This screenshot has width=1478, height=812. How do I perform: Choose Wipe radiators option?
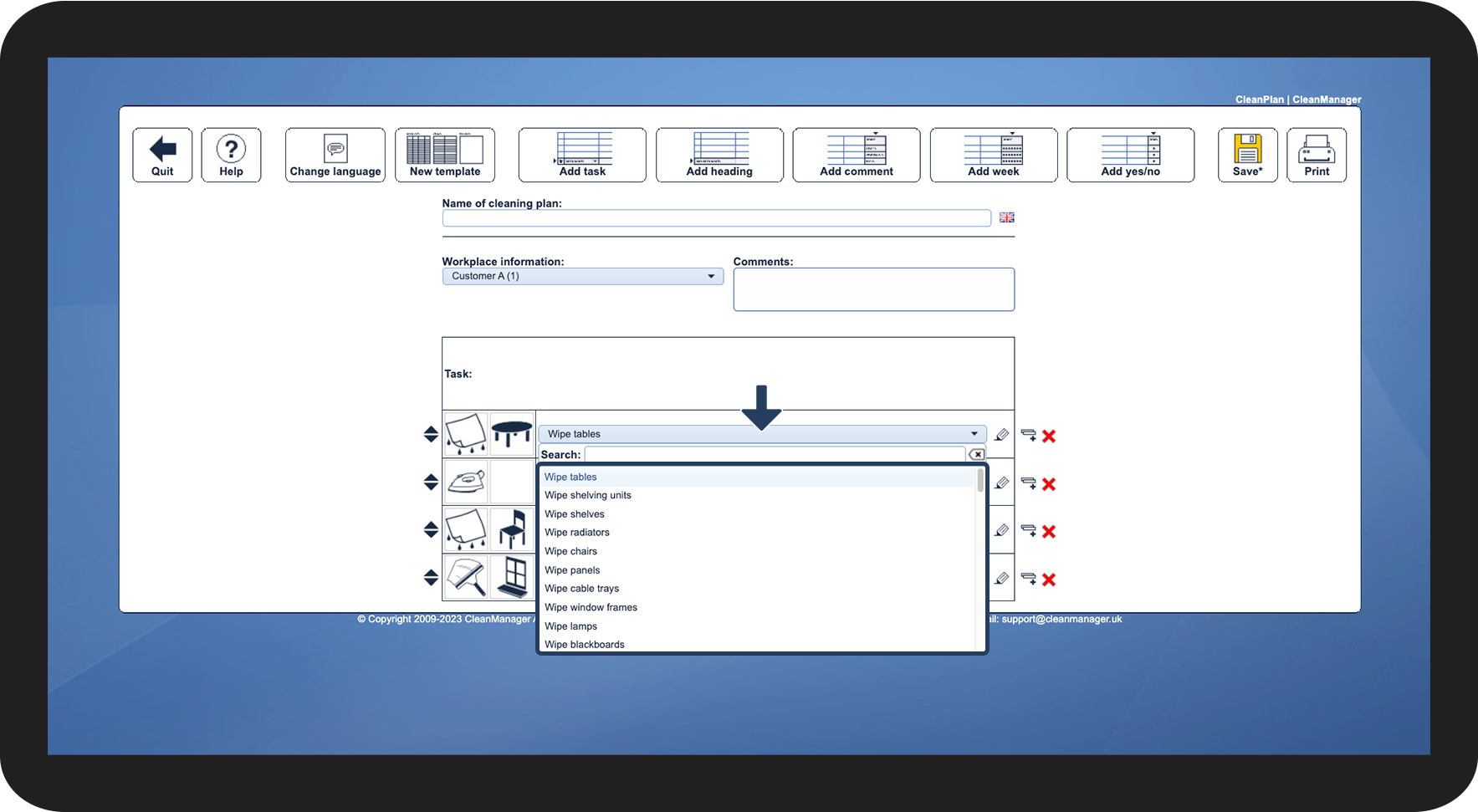coord(756,533)
